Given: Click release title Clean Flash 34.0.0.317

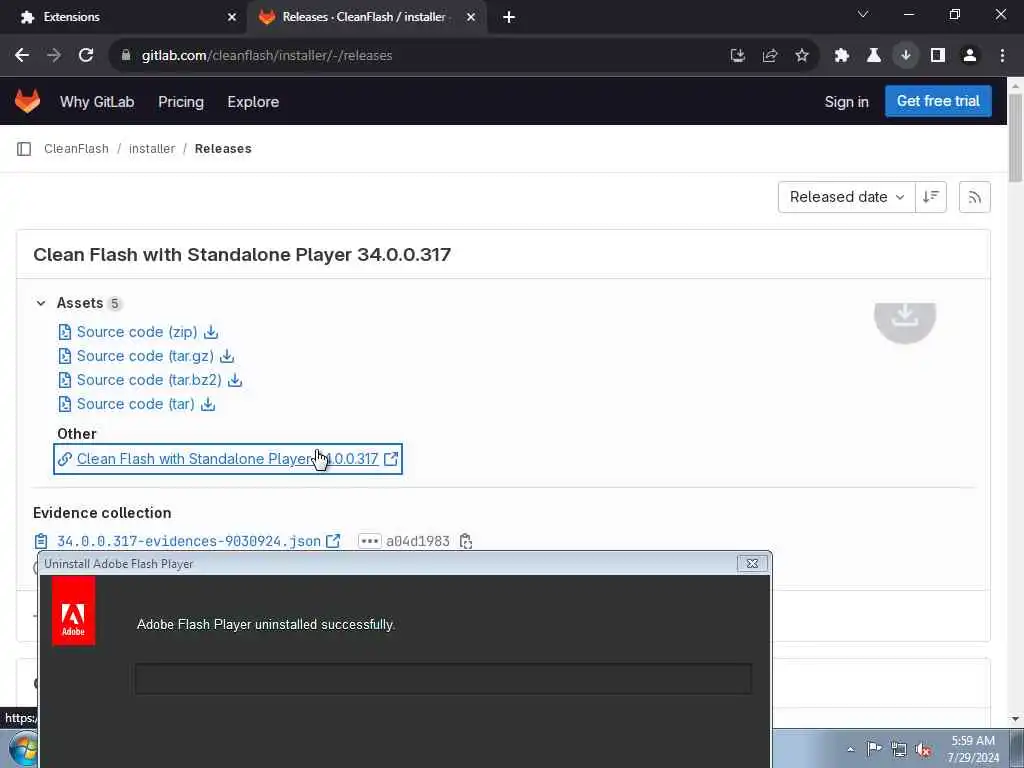Looking at the screenshot, I should (242, 255).
